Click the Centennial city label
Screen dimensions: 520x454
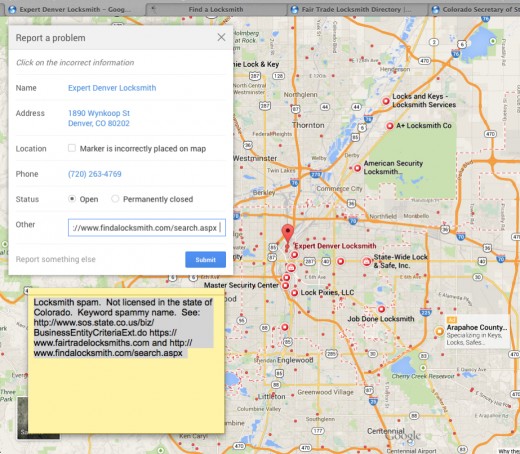(386, 431)
